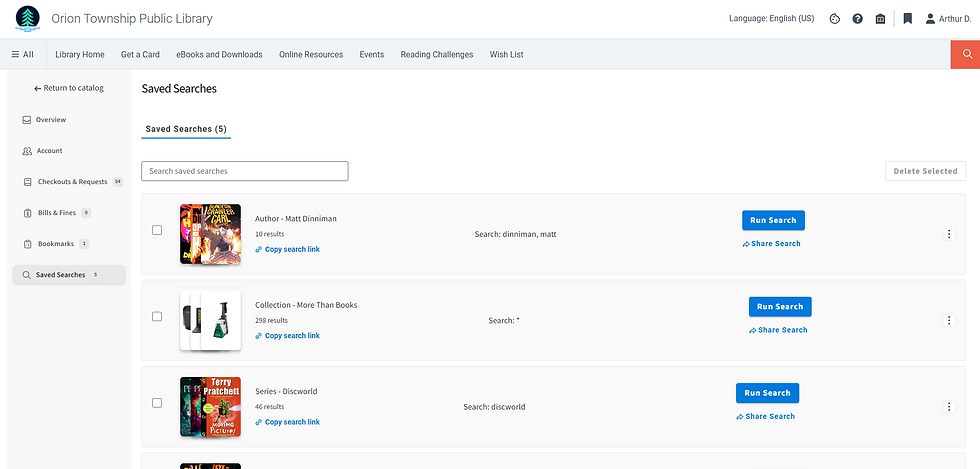Open cookie settings icon in header
The width and height of the screenshot is (980, 469).
tap(834, 19)
